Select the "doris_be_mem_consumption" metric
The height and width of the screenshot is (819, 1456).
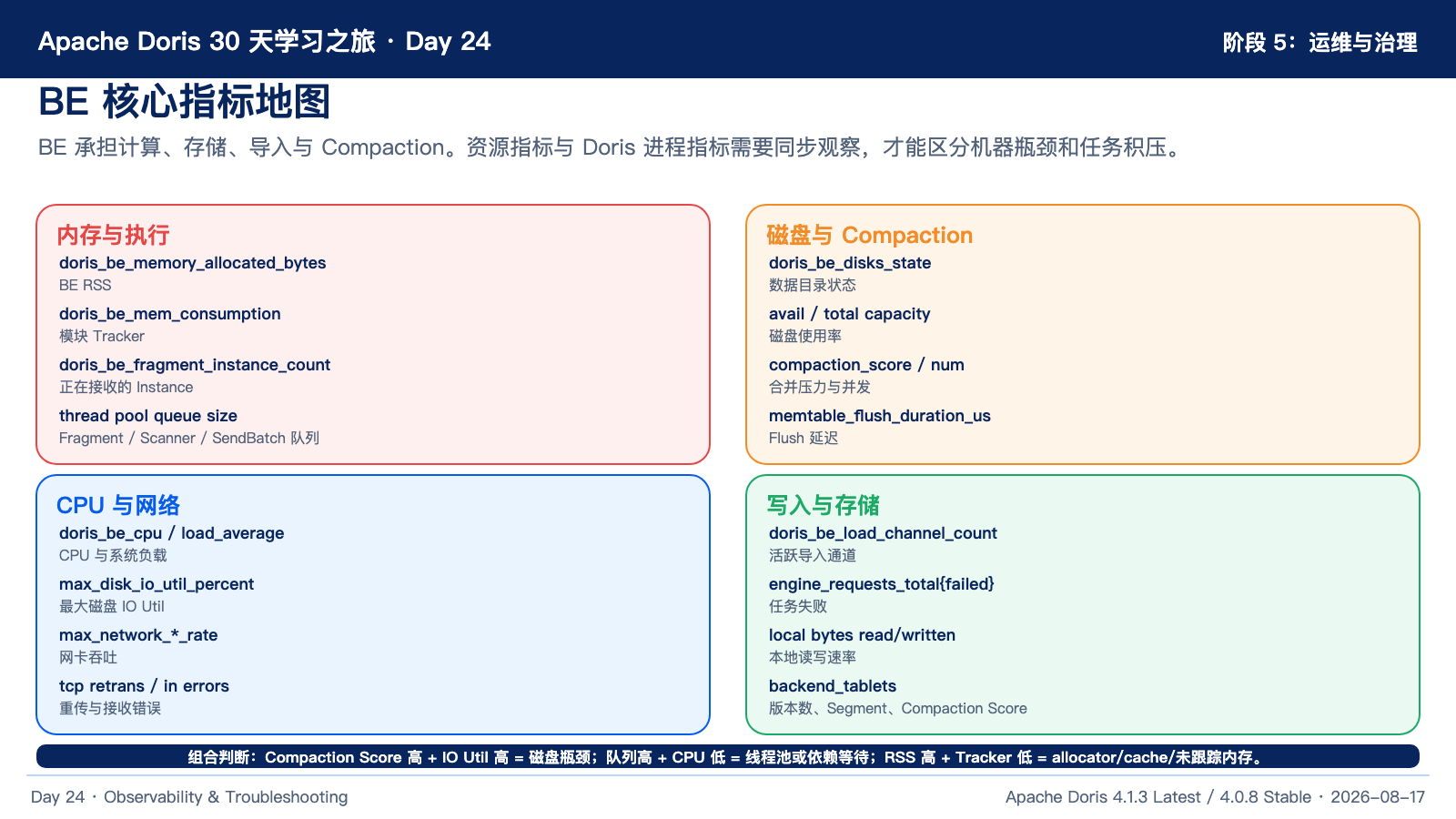[x=169, y=314]
